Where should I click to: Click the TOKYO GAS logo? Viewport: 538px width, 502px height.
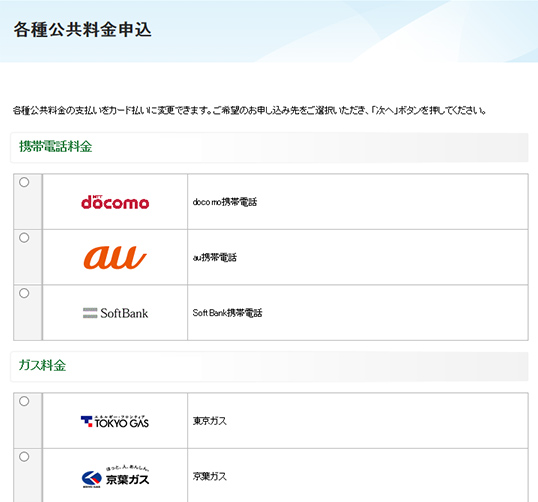tap(115, 421)
